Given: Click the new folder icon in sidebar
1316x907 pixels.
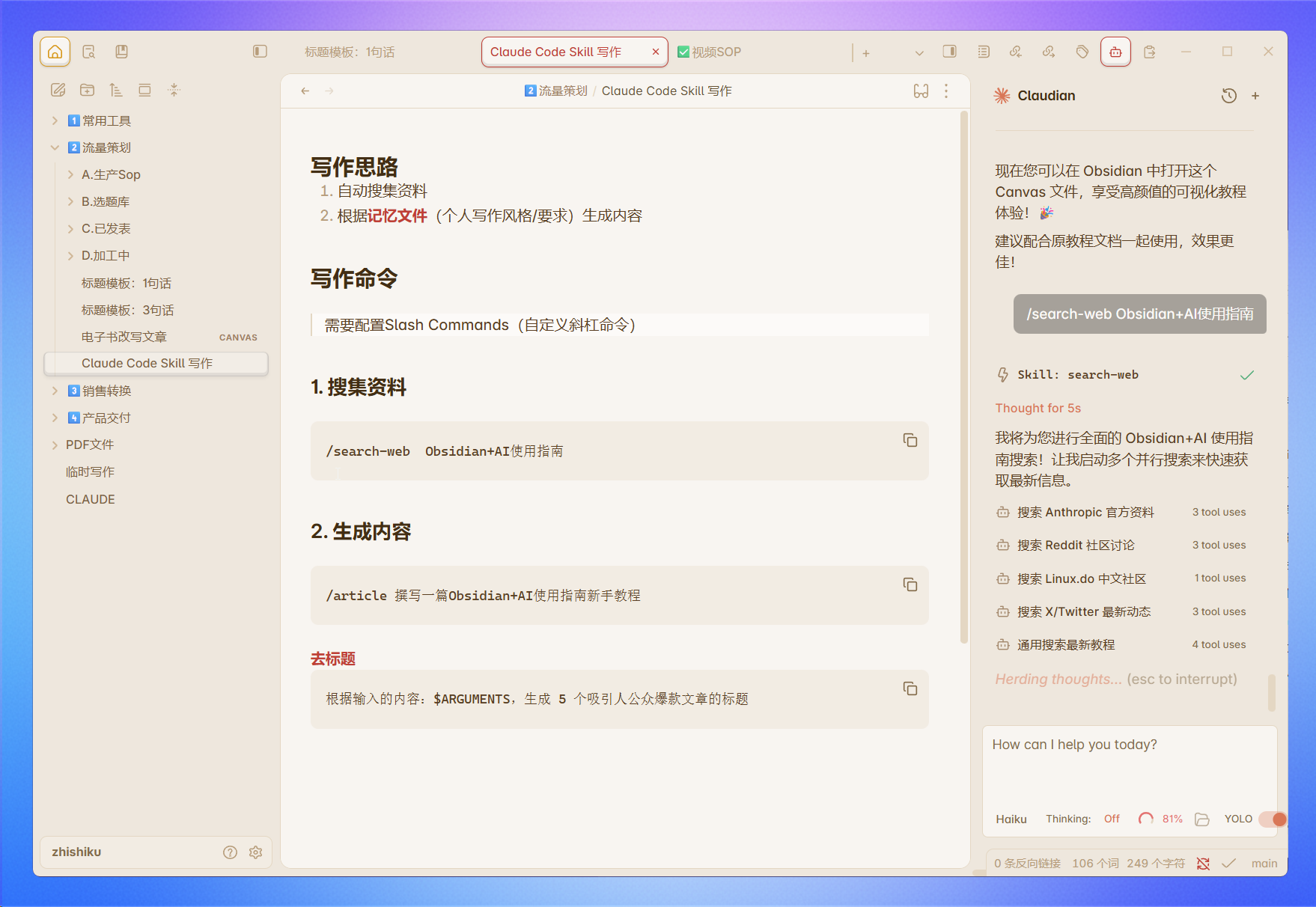Looking at the screenshot, I should (x=87, y=91).
